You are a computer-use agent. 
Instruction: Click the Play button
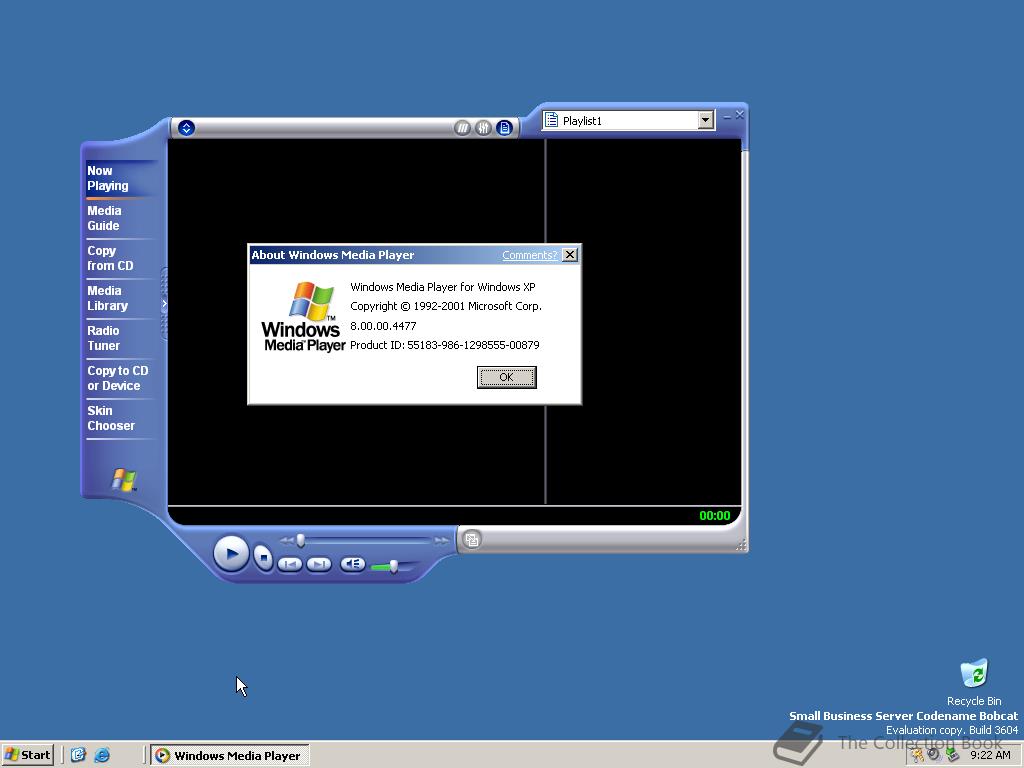point(231,554)
